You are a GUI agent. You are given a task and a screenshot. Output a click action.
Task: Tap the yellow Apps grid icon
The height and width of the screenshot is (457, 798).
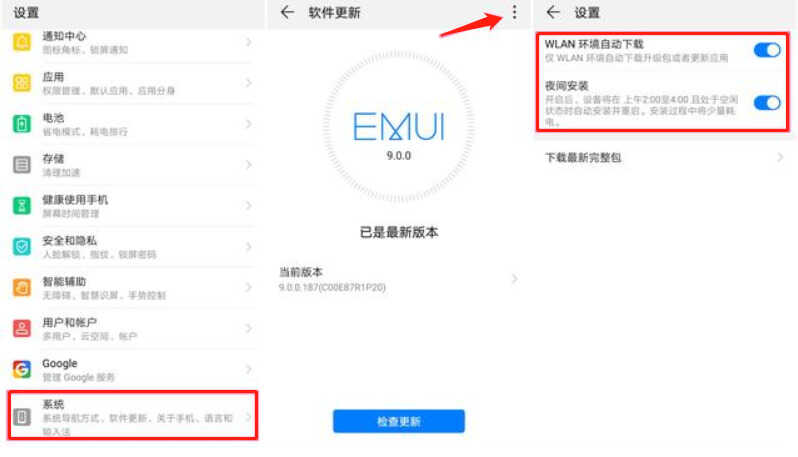pos(22,83)
